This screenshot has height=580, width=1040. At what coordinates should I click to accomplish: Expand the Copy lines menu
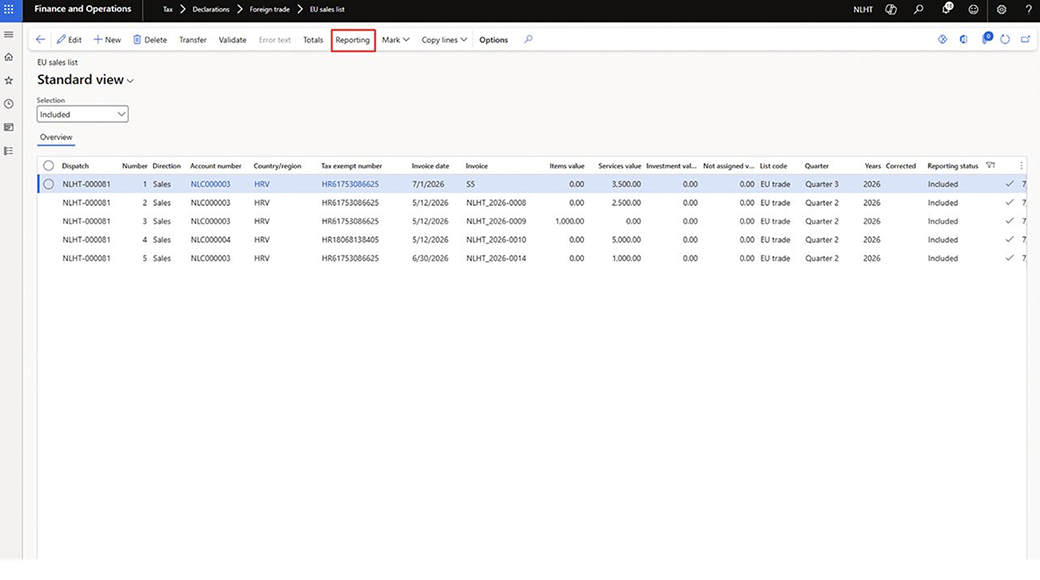click(x=444, y=40)
